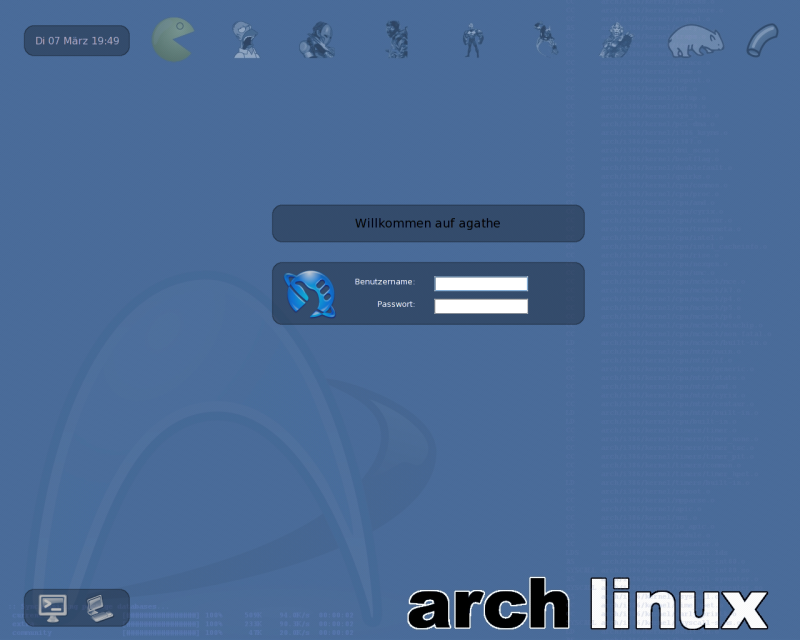This screenshot has width=800, height=640.
Task: Choose the bearded man avatar
Action: pyautogui.click(x=396, y=39)
